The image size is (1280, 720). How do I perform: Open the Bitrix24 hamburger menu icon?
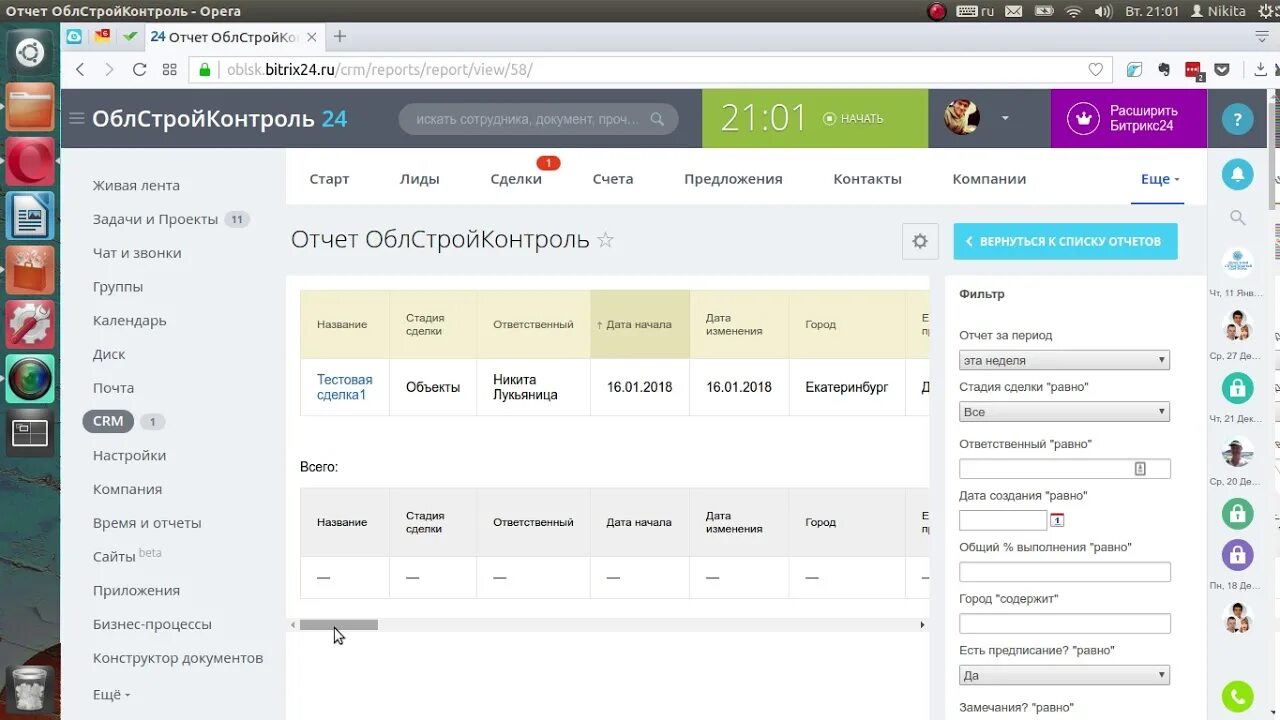pyautogui.click(x=76, y=119)
